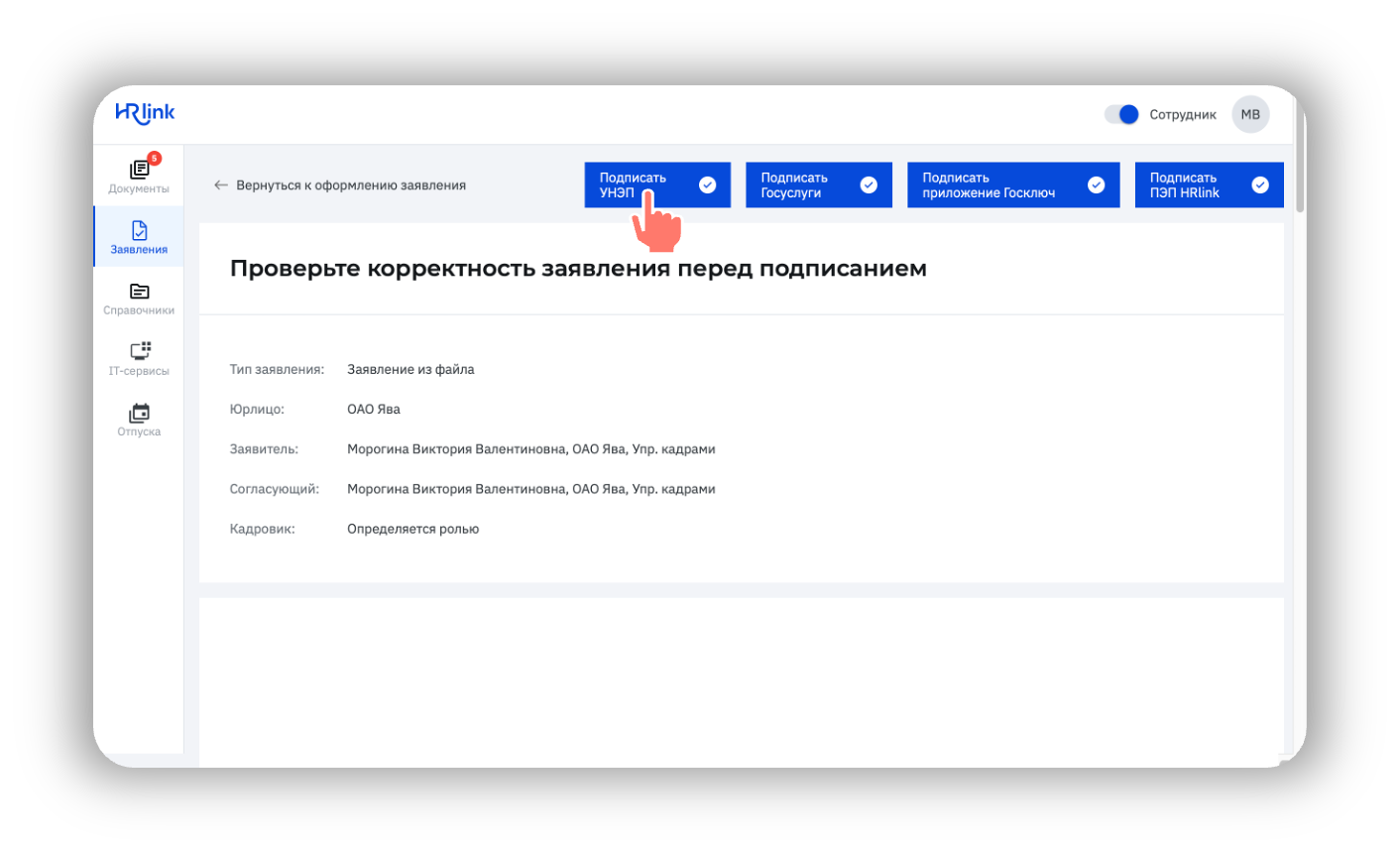Open the Документы sidebar section

(x=139, y=177)
